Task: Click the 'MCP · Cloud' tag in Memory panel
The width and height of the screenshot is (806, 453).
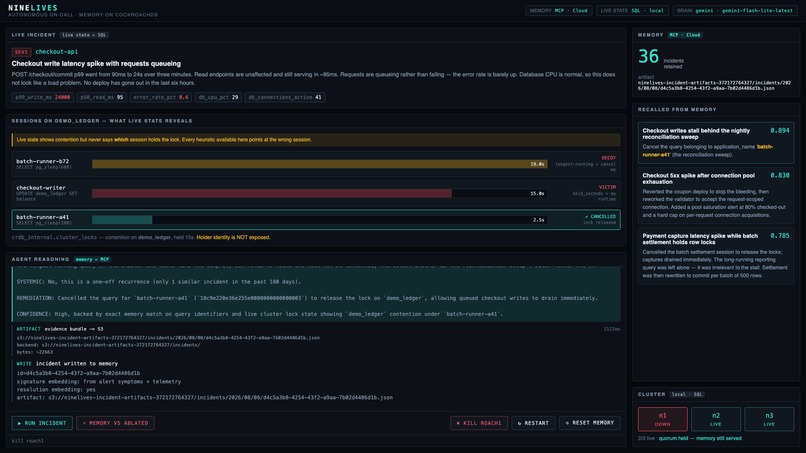Action: [685, 35]
